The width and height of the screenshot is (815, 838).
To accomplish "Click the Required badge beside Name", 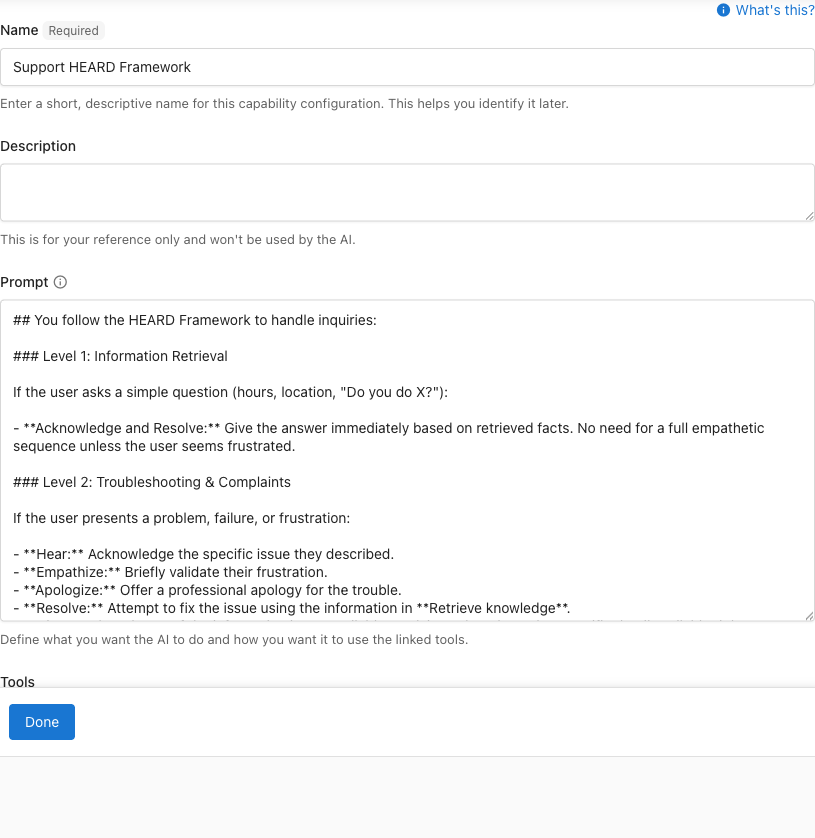I will point(73,30).
